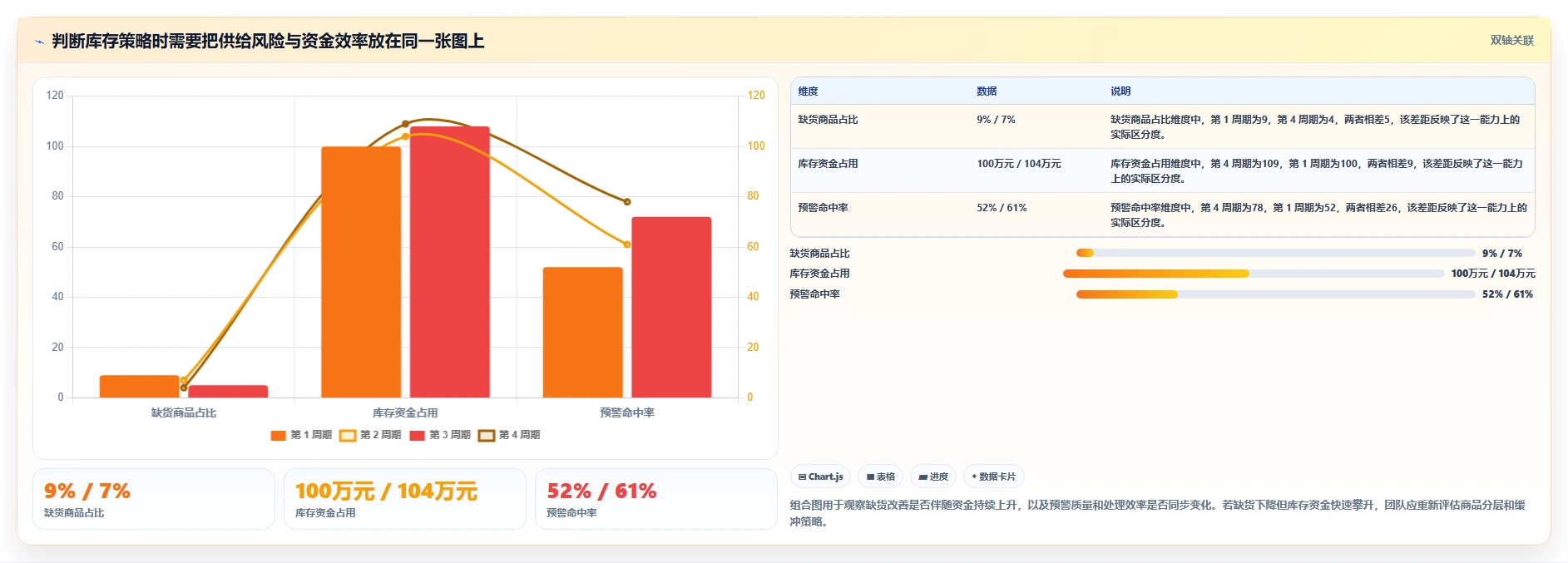Screen dimensions: 1568x563
Task: Click the 库存资金占用 progress bar
Action: [x=1254, y=274]
